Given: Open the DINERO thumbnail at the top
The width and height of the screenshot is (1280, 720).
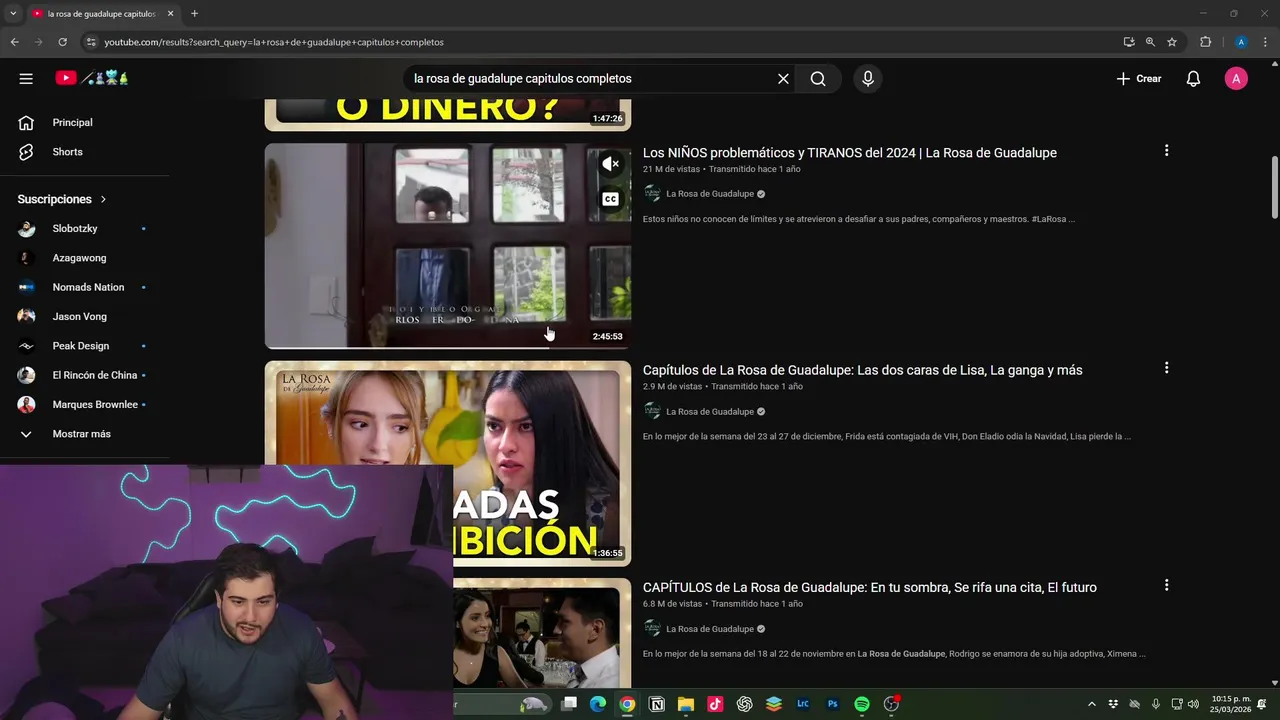Looking at the screenshot, I should 448,115.
